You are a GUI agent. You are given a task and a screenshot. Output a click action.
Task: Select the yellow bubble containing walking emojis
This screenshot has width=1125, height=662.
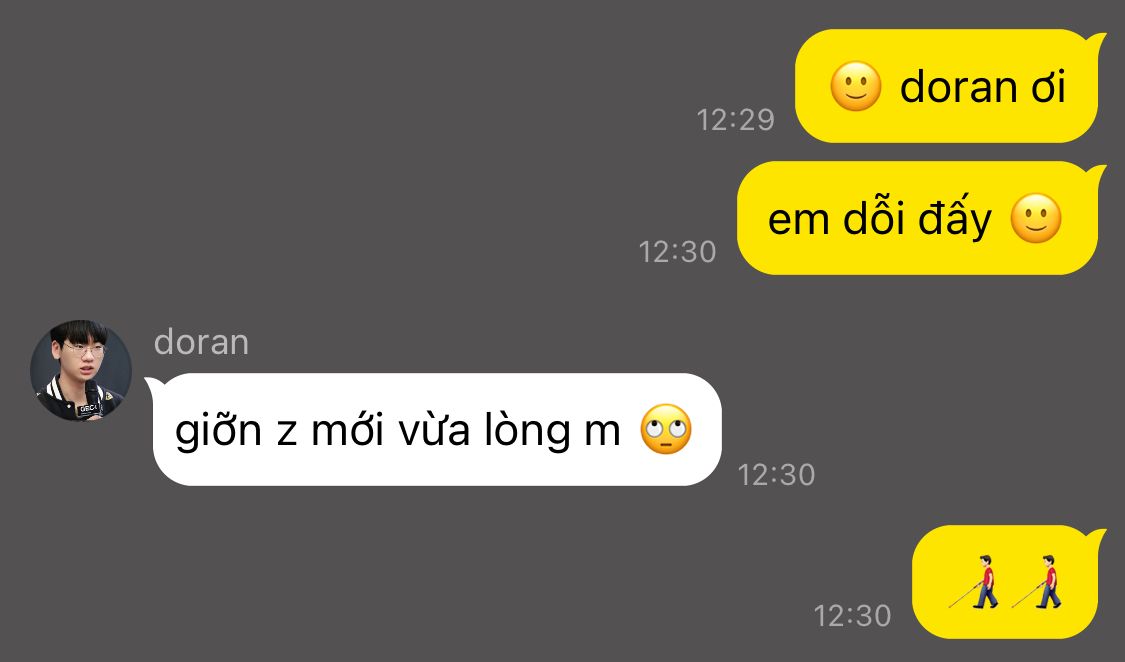1008,582
